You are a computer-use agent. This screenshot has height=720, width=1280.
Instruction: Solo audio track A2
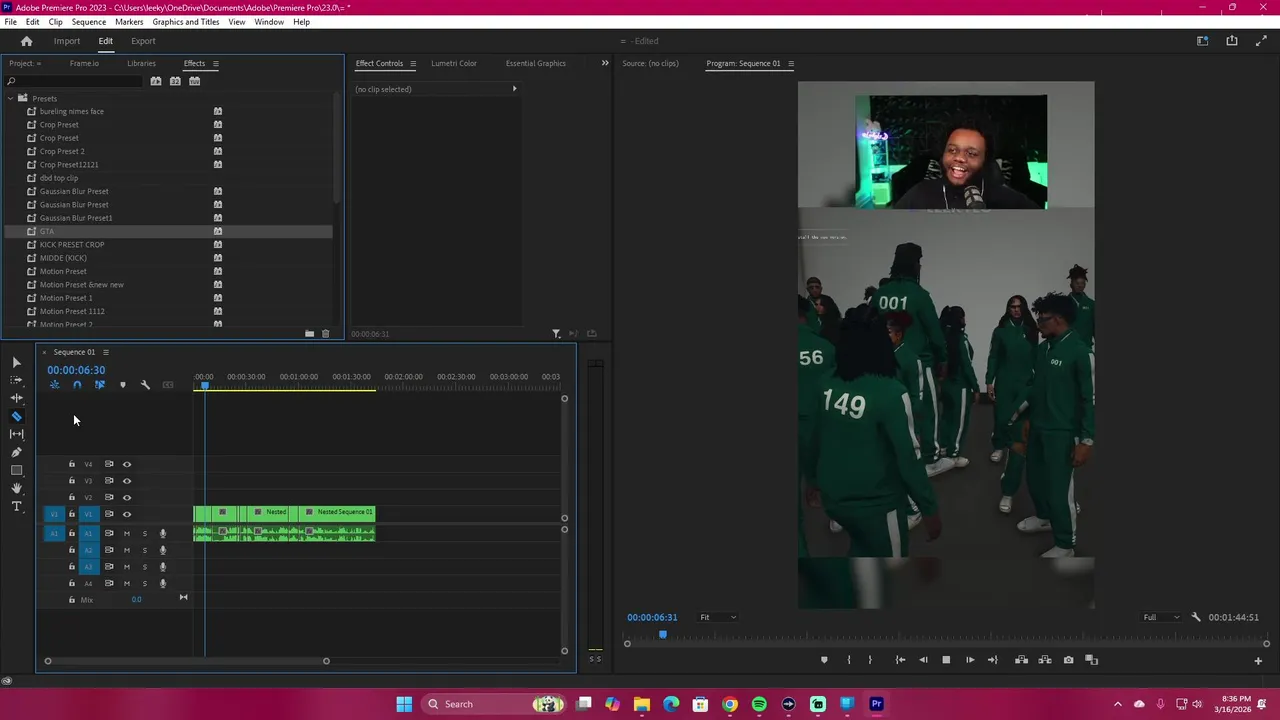click(144, 550)
